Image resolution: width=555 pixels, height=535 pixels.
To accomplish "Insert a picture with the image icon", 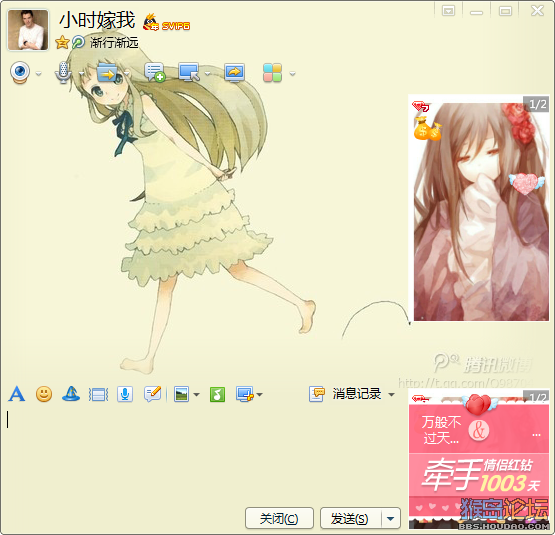I will coord(182,394).
